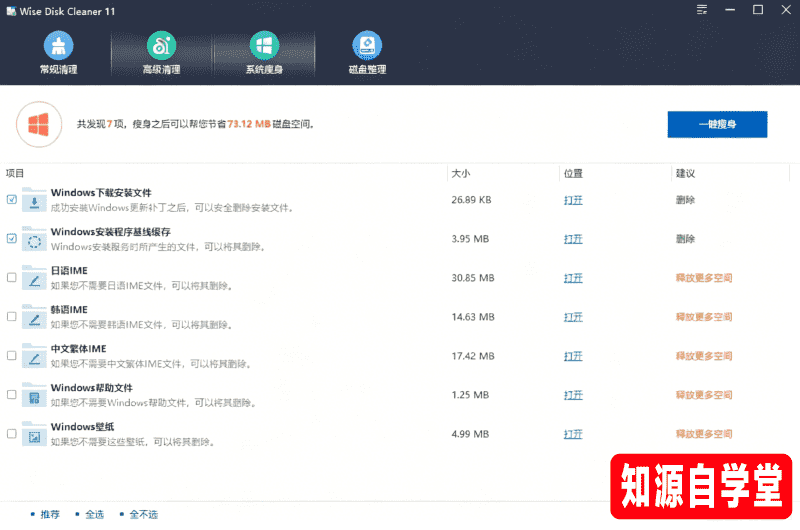Click the Windows帮助文件 folder icon
800x530 pixels.
point(34,395)
